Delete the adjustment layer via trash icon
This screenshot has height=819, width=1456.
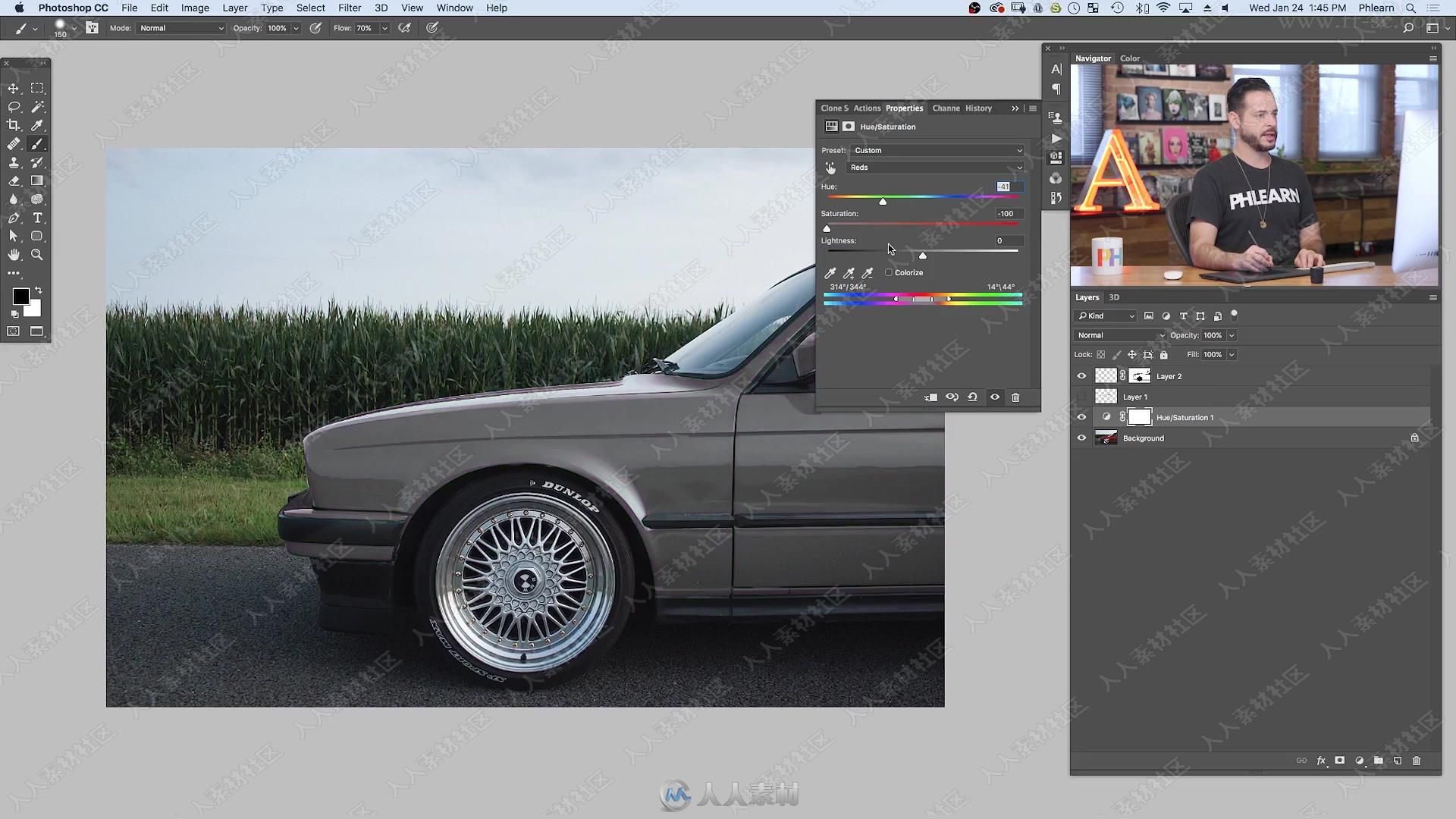1015,397
